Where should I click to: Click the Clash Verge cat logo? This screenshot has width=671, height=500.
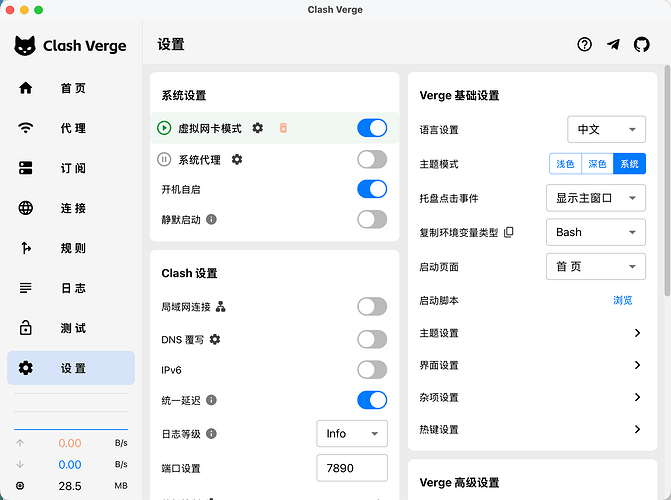25,45
